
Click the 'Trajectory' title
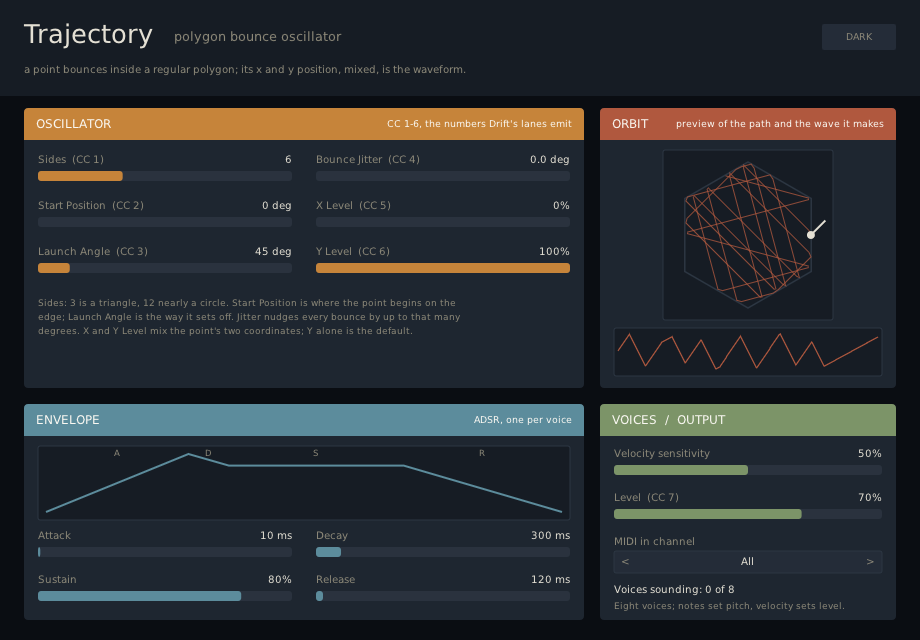[x=88, y=35]
